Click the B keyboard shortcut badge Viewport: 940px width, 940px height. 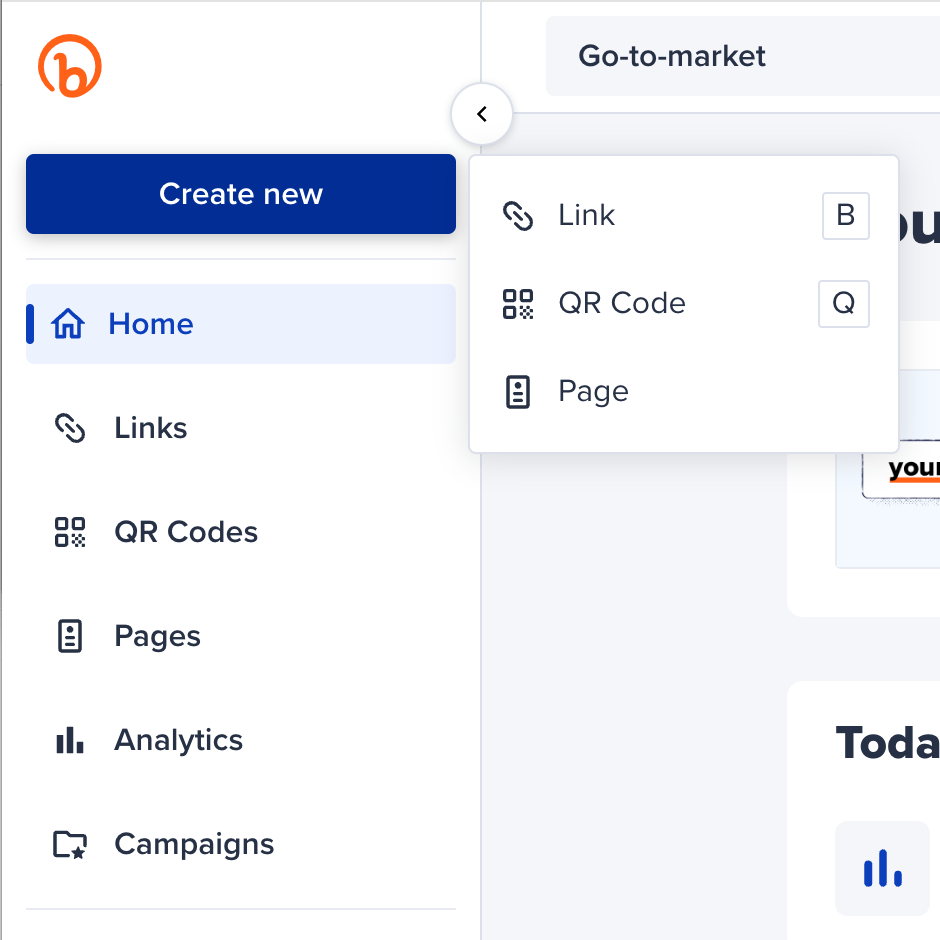tap(845, 216)
